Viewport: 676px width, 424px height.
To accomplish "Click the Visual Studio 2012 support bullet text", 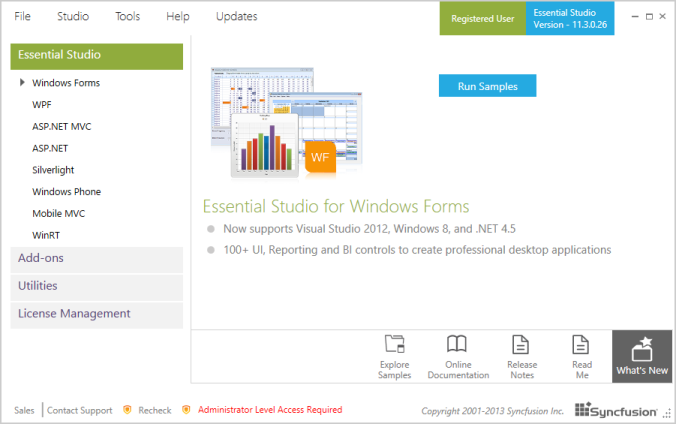I will point(369,229).
